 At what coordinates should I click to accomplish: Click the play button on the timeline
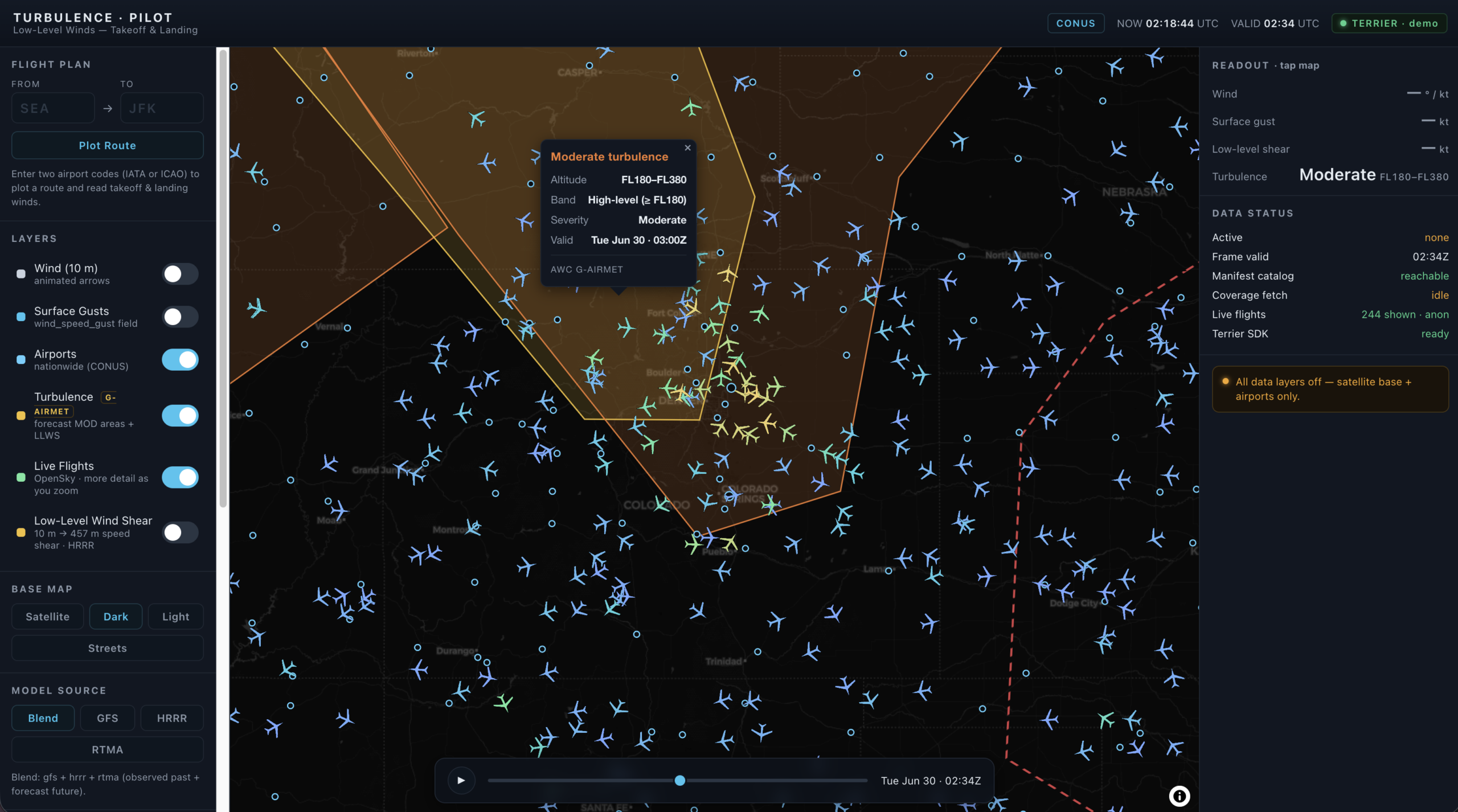pyautogui.click(x=461, y=780)
